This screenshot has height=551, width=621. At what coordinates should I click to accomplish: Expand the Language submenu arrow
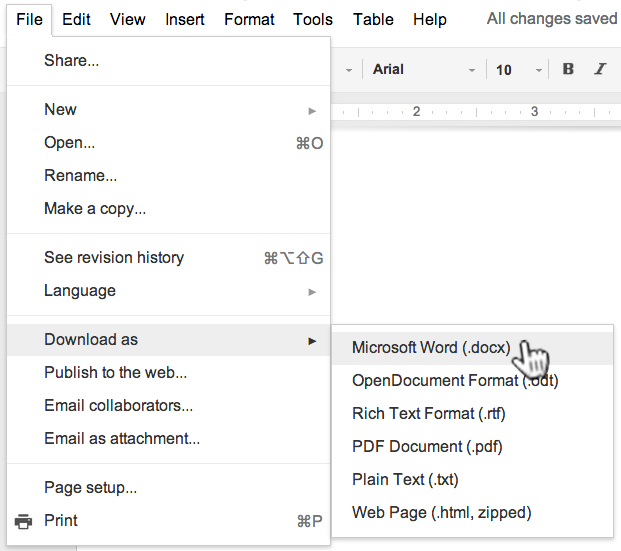tap(313, 291)
